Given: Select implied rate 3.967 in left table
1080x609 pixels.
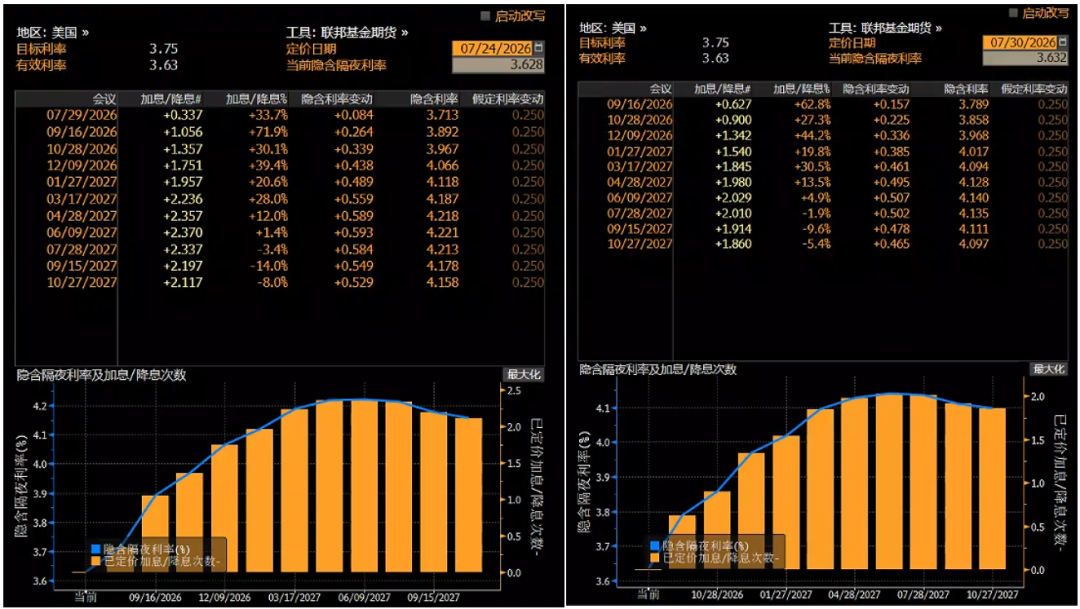Looking at the screenshot, I should pyautogui.click(x=442, y=149).
